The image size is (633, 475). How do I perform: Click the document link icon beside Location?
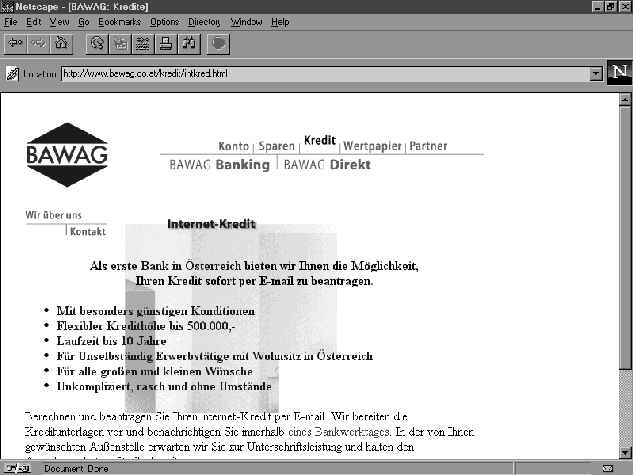point(12,74)
